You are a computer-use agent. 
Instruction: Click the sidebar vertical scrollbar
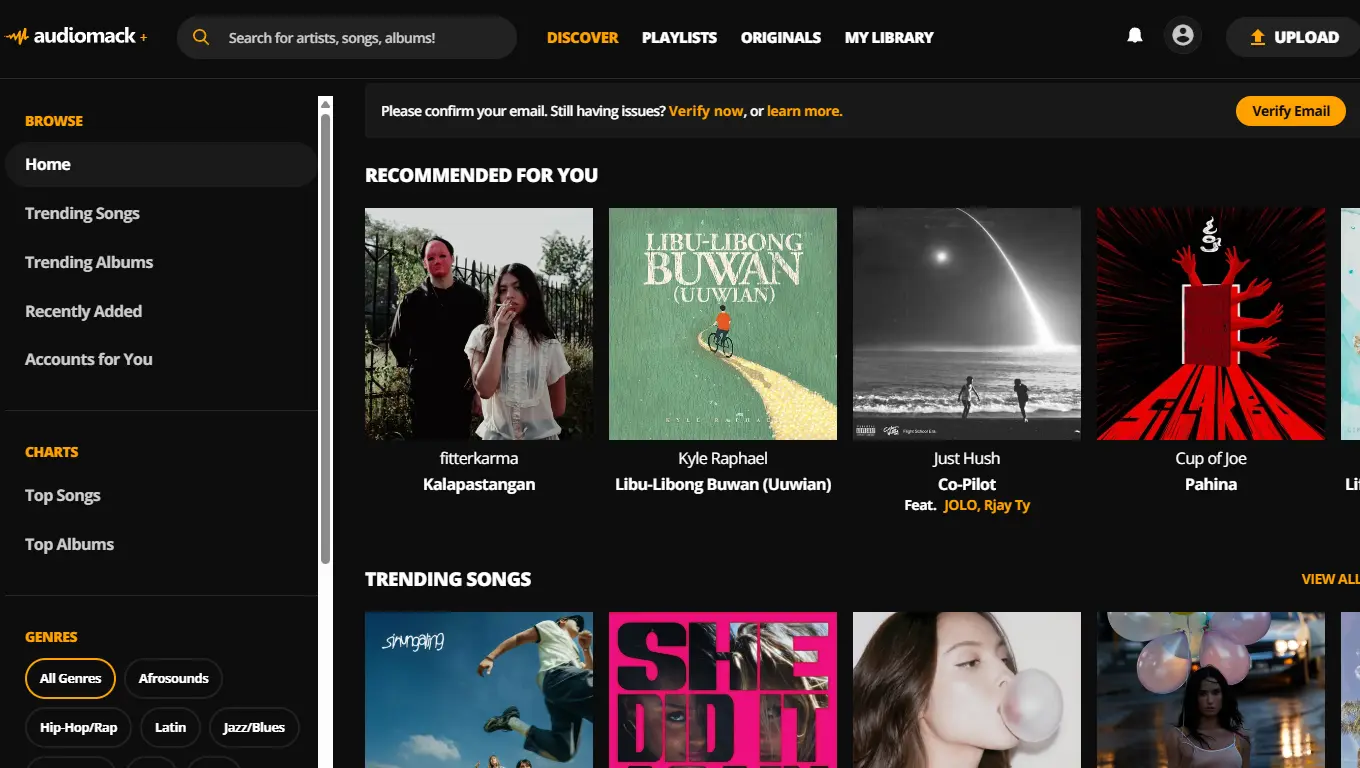[325, 340]
